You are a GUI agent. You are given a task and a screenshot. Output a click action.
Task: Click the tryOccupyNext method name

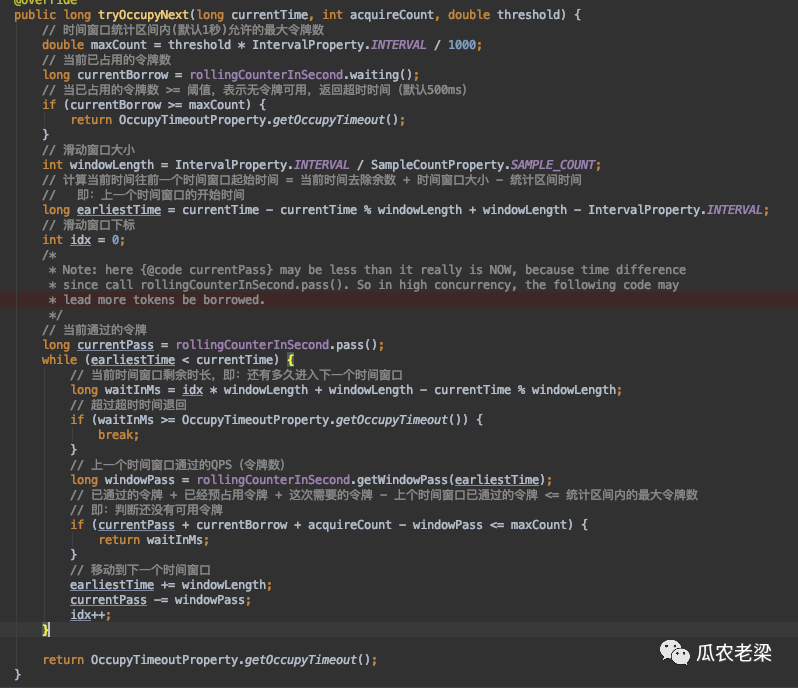click(143, 15)
